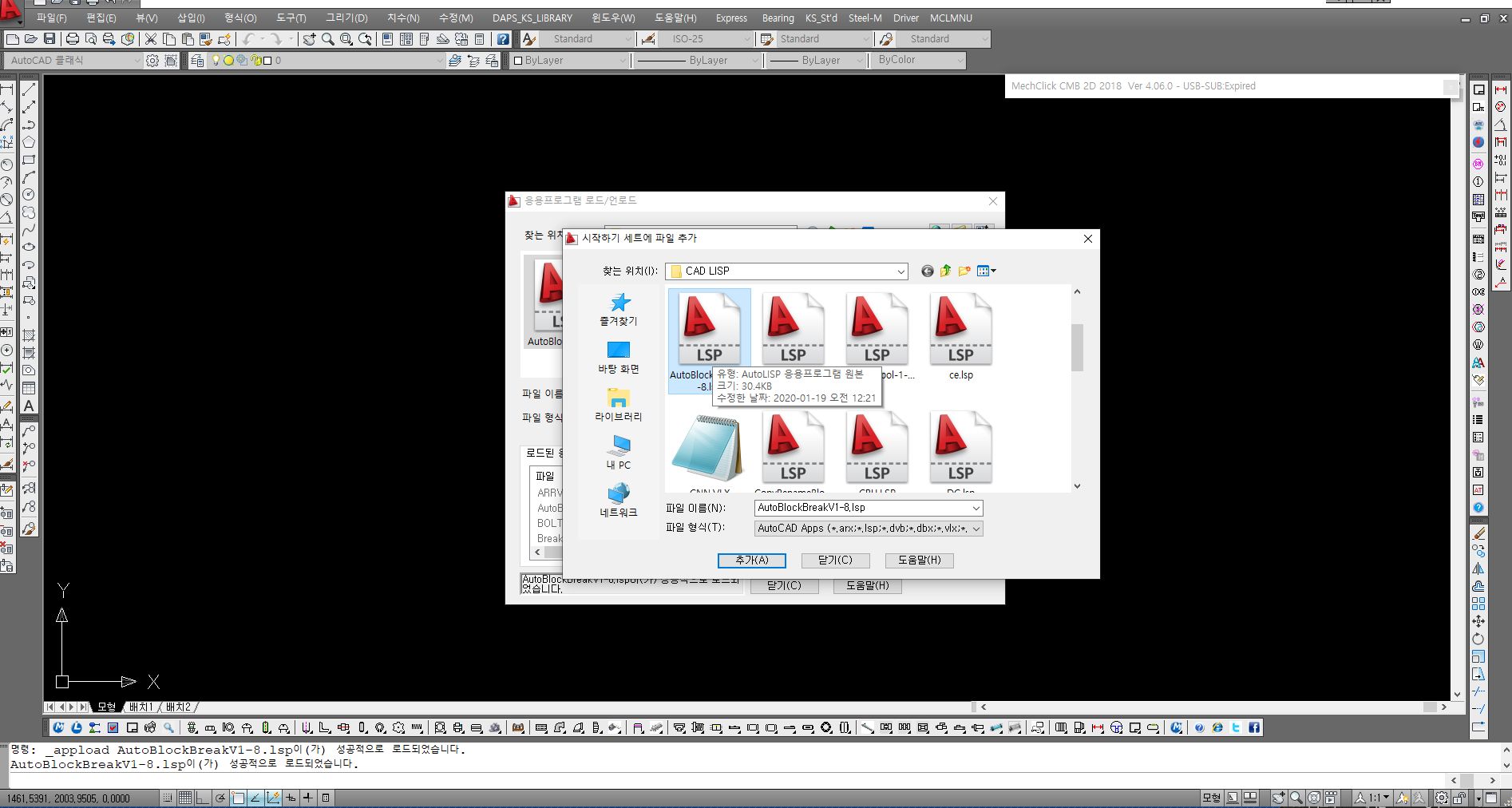Image resolution: width=1512 pixels, height=808 pixels.
Task: Expand the file type AutoCAD Apps dropdown
Action: coord(976,529)
